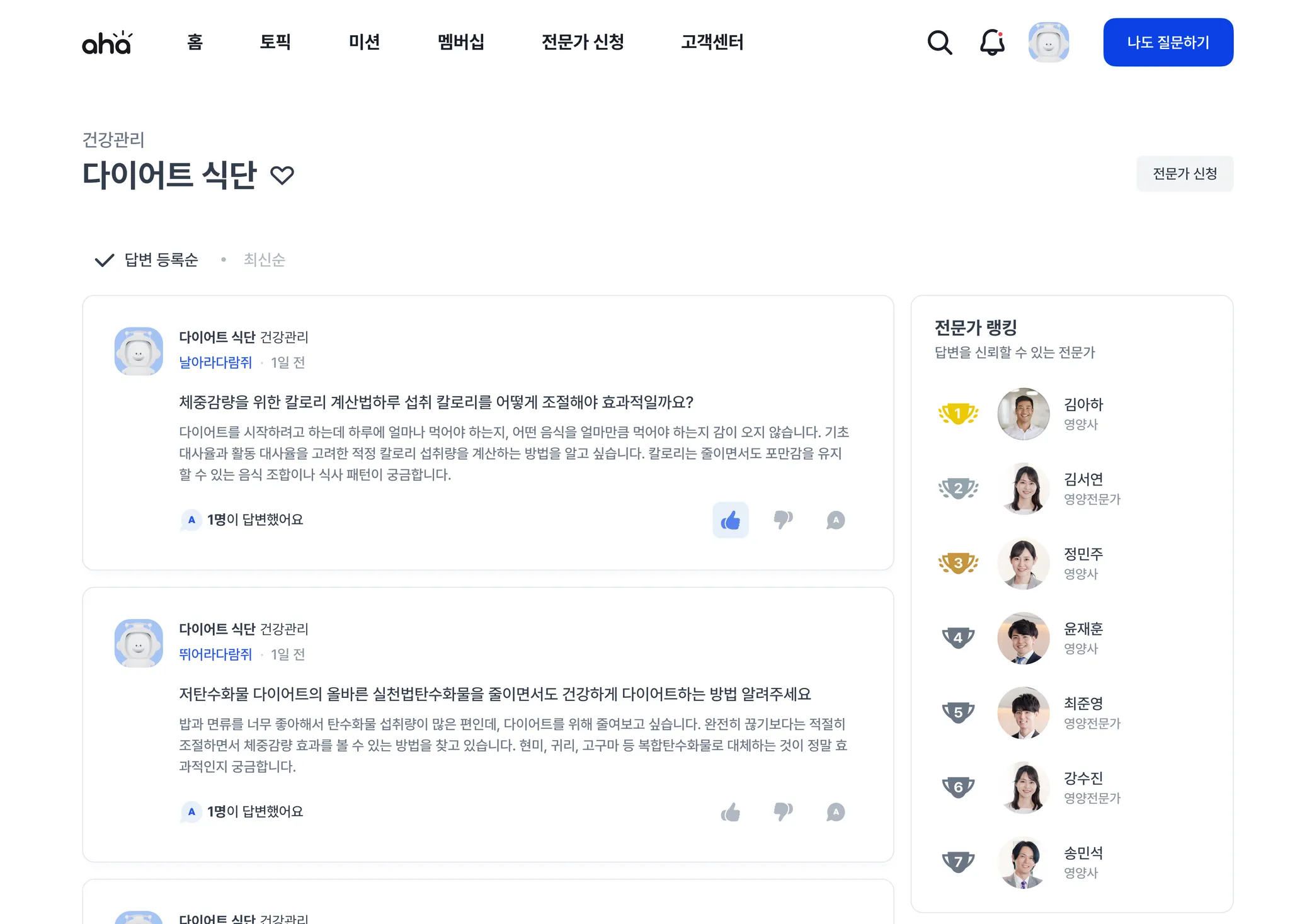Click the 나도 질문하기 button
1290x924 pixels.
pyautogui.click(x=1168, y=42)
